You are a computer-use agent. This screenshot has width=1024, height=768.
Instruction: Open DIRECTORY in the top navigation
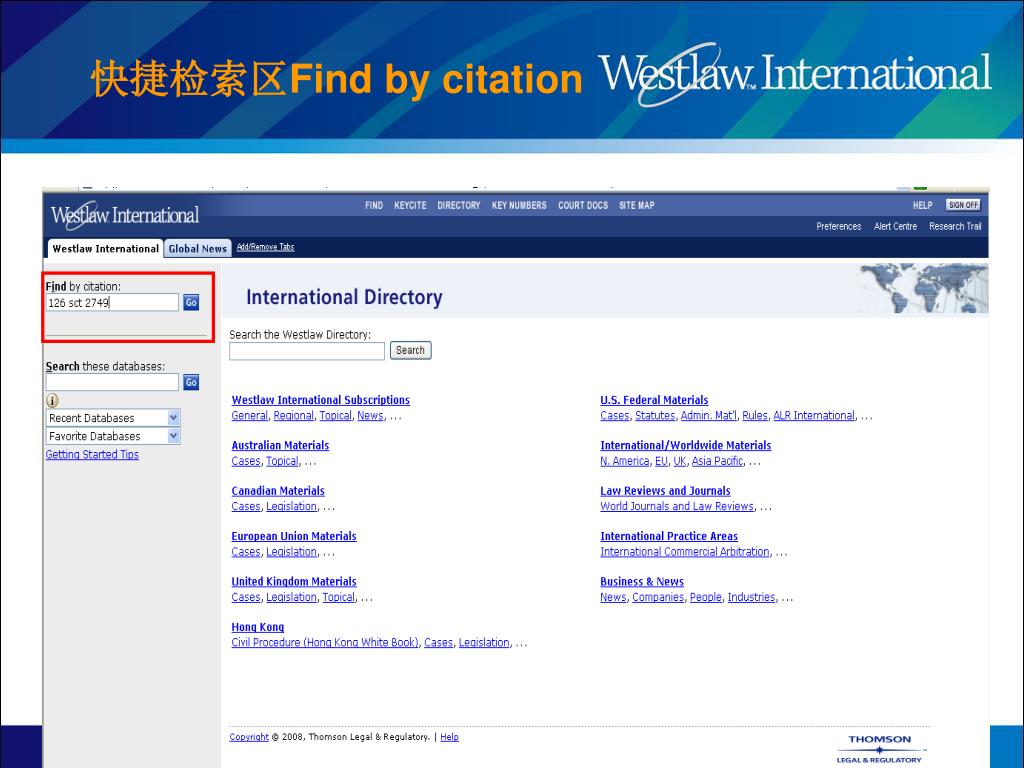pos(458,205)
